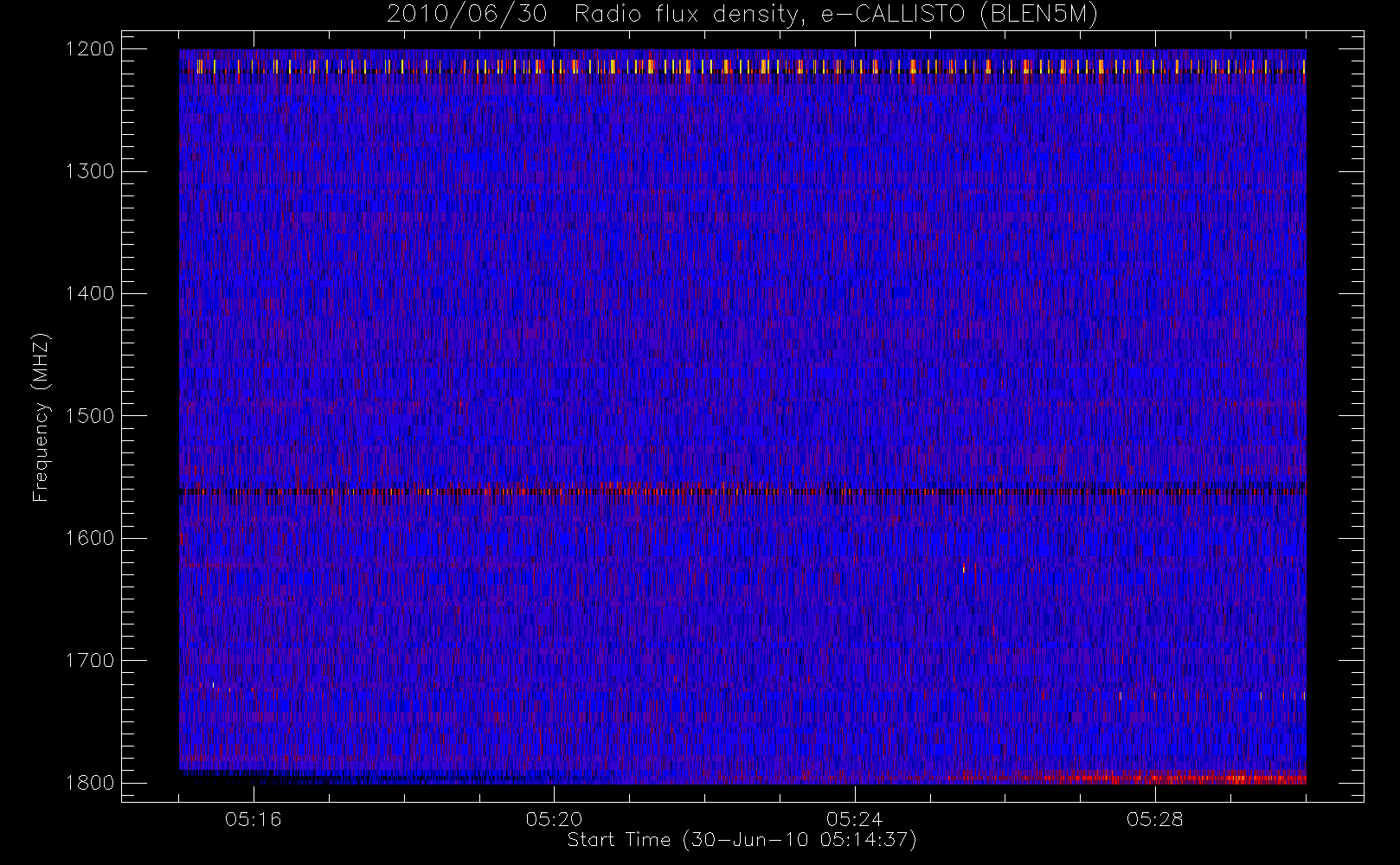Click the plot title 'Radio flux density, e-CALLISTO (BLEN5M)'
This screenshot has height=865, width=1400.
pos(836,15)
